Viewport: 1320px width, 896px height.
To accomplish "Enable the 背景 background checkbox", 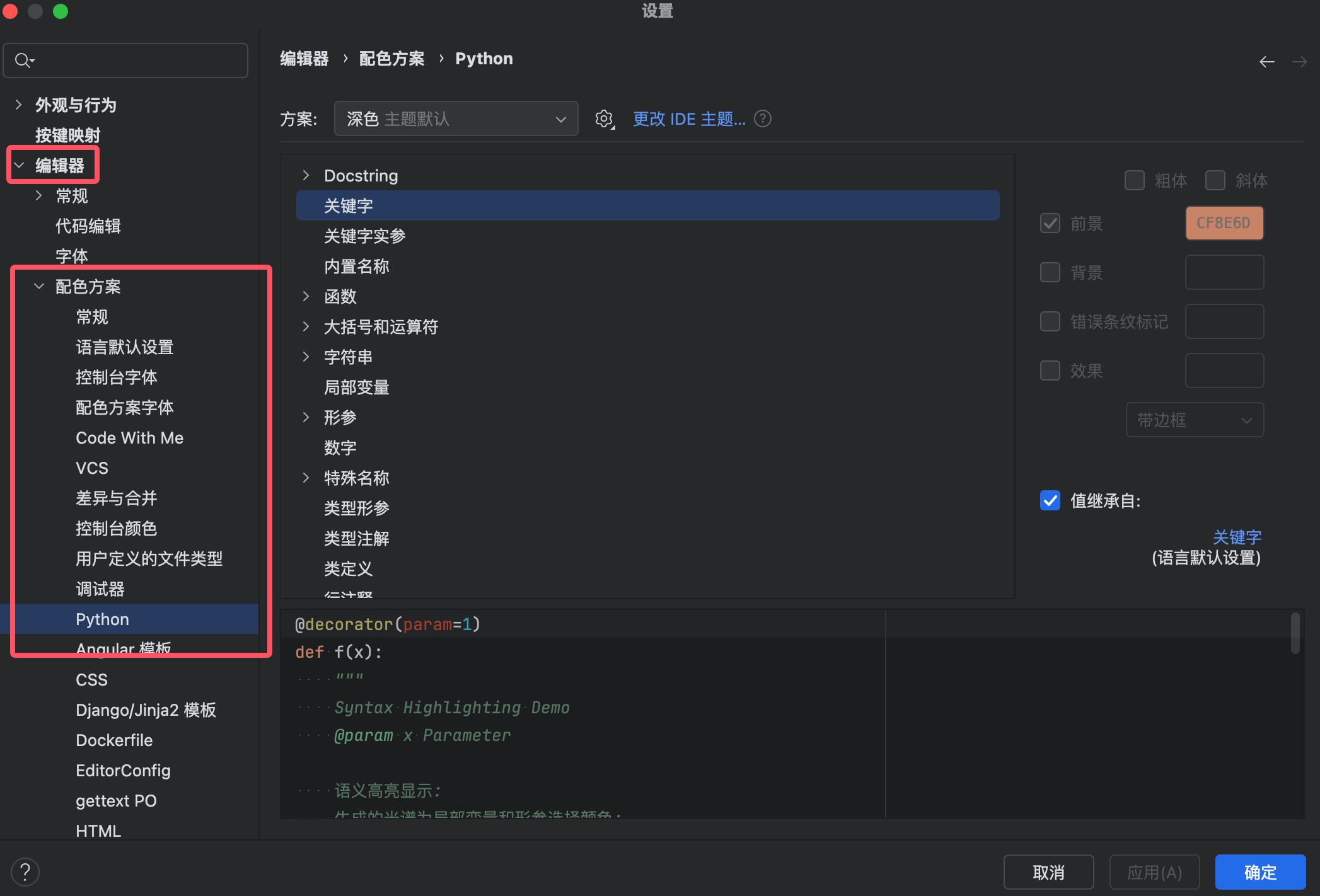I will point(1050,272).
